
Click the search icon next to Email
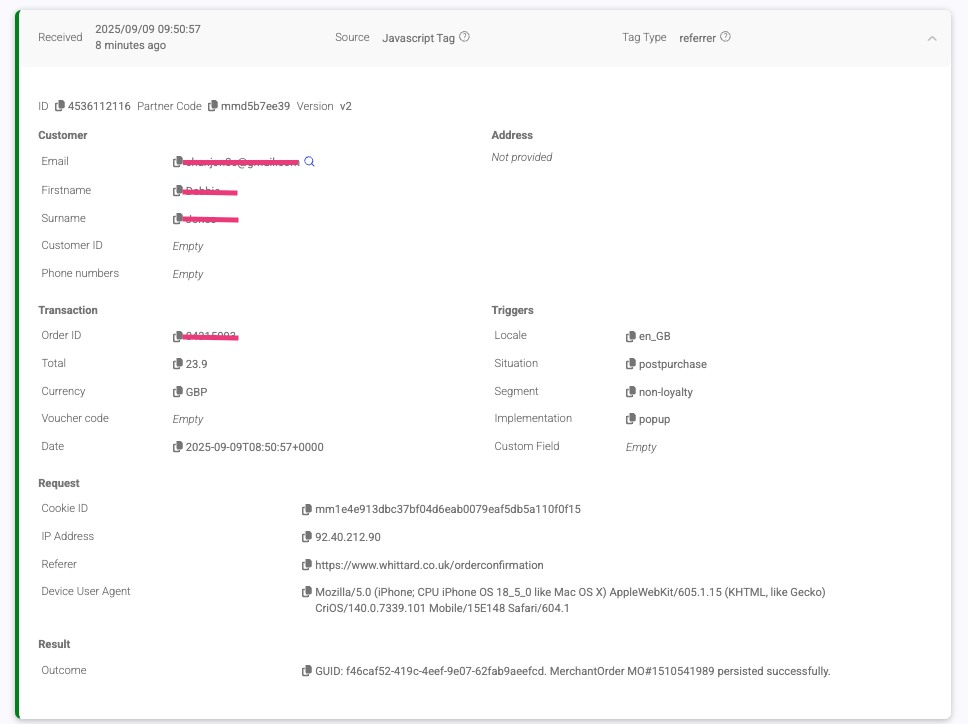(310, 162)
